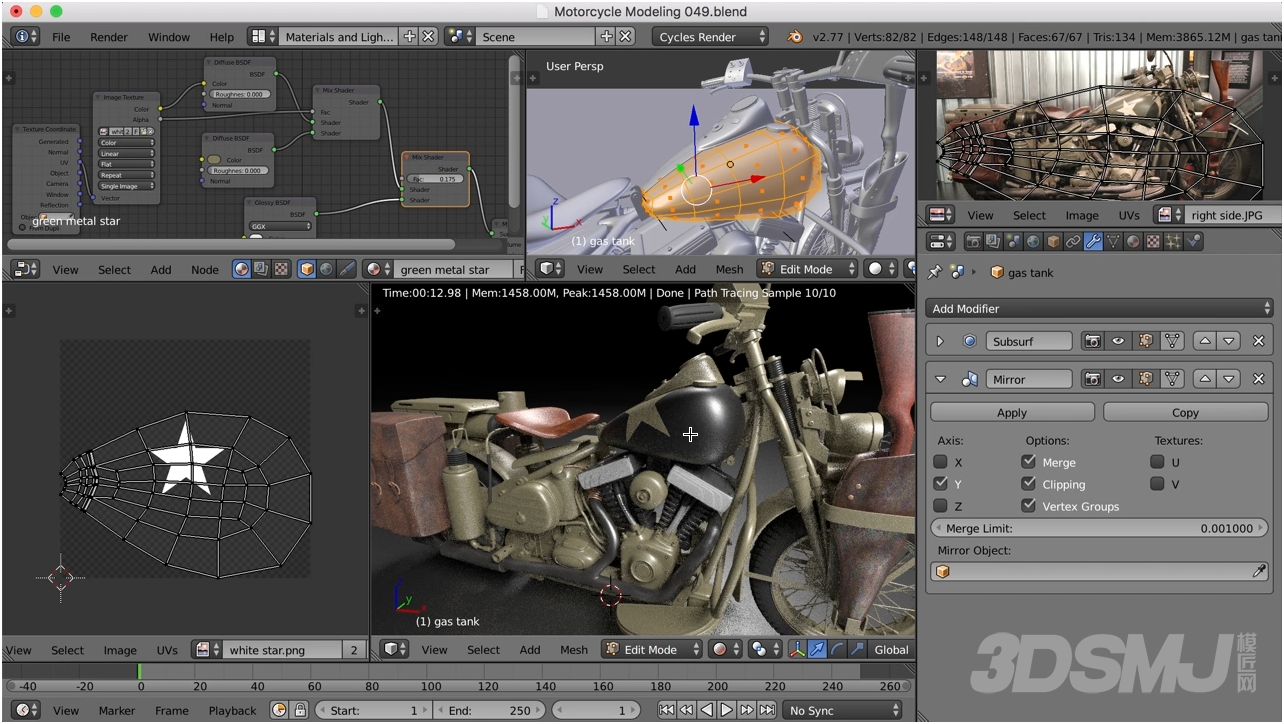Select texture nodes type in node editor header
1284x724 pixels.
[281, 269]
